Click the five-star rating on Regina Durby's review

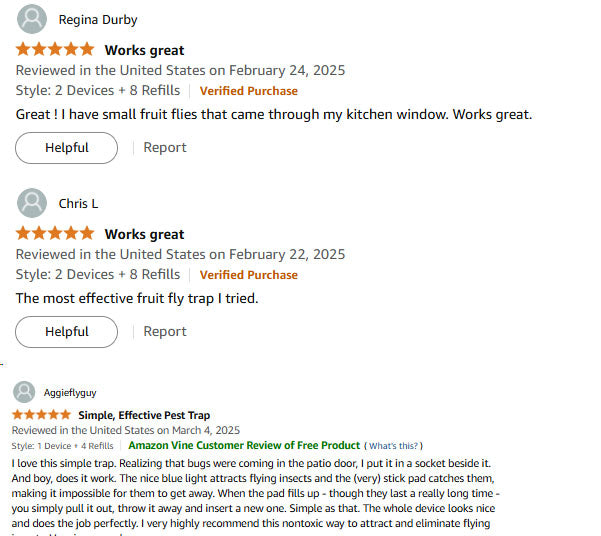55,49
